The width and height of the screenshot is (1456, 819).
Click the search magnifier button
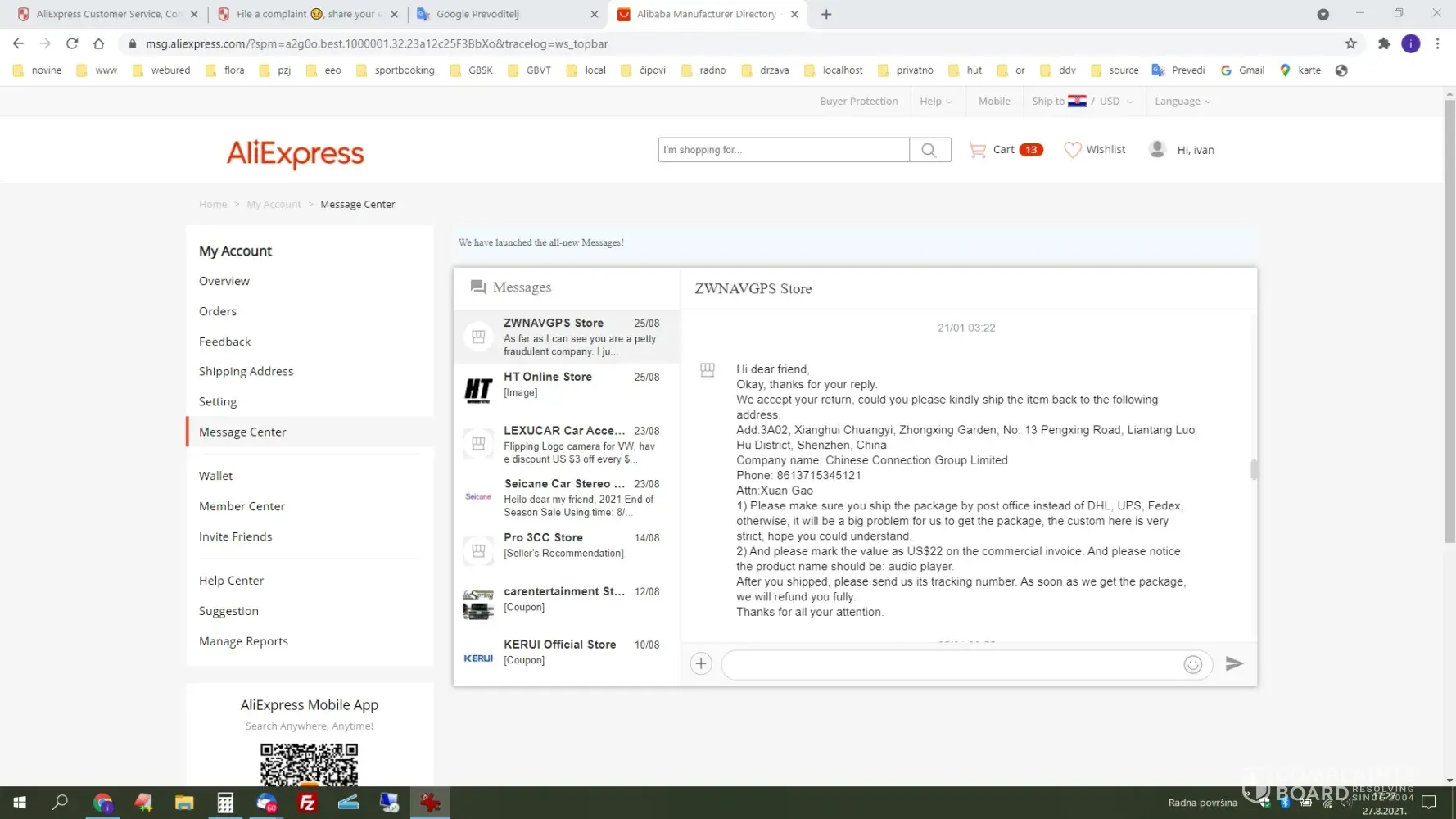pos(929,150)
